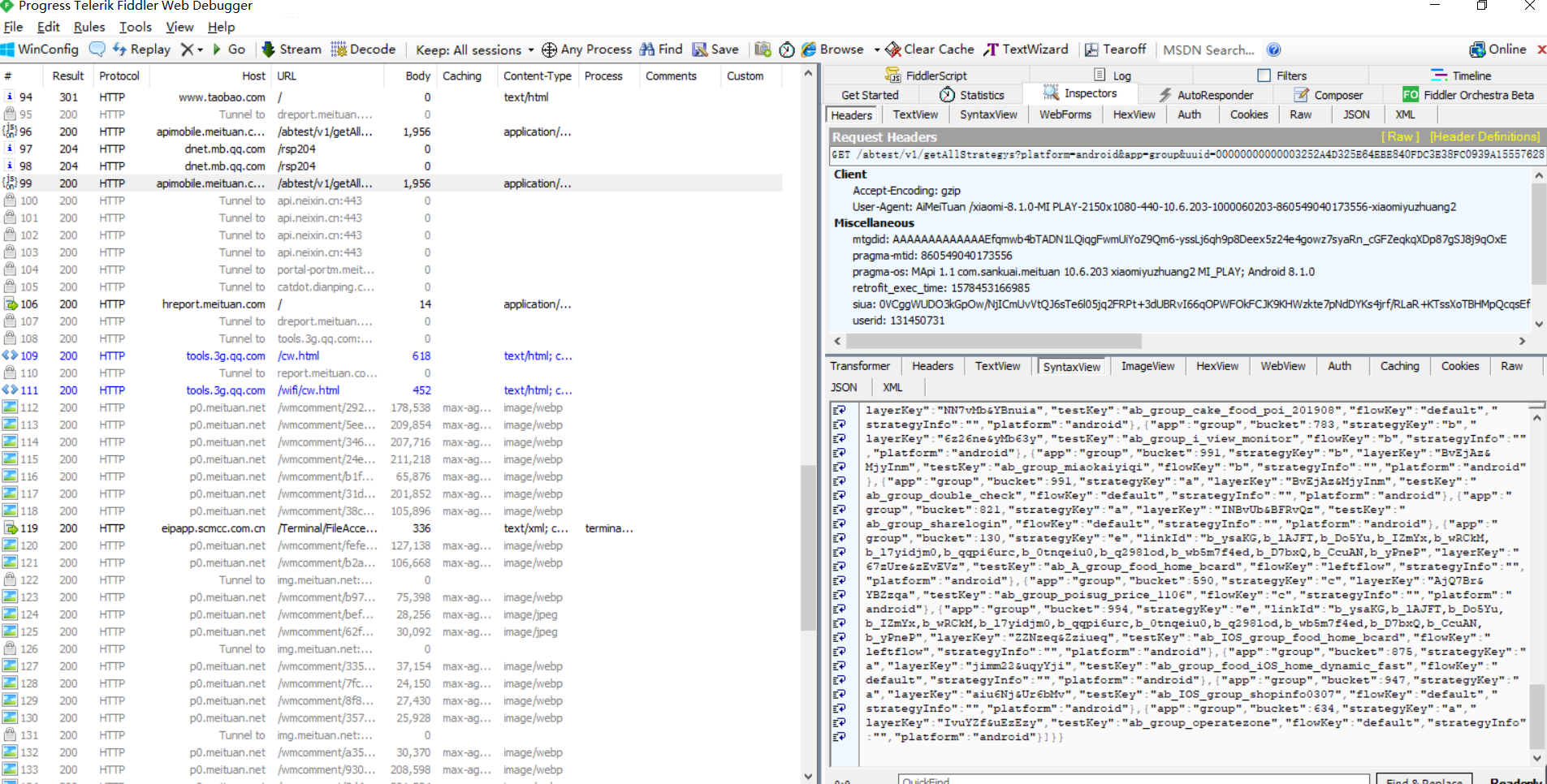Click the image icon of session 112
This screenshot has height=784, width=1547.
click(x=10, y=407)
